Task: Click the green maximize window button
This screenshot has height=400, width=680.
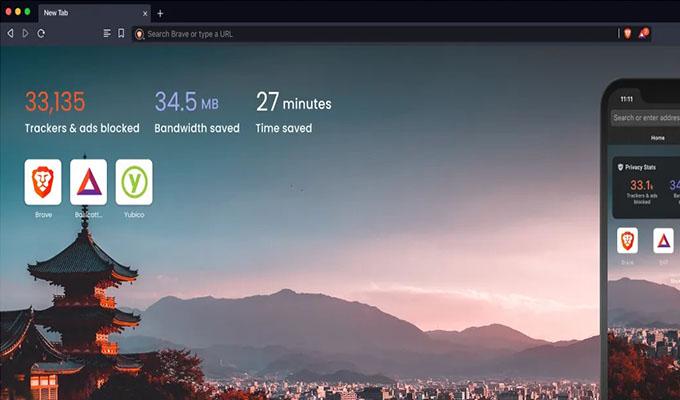Action: 27,12
